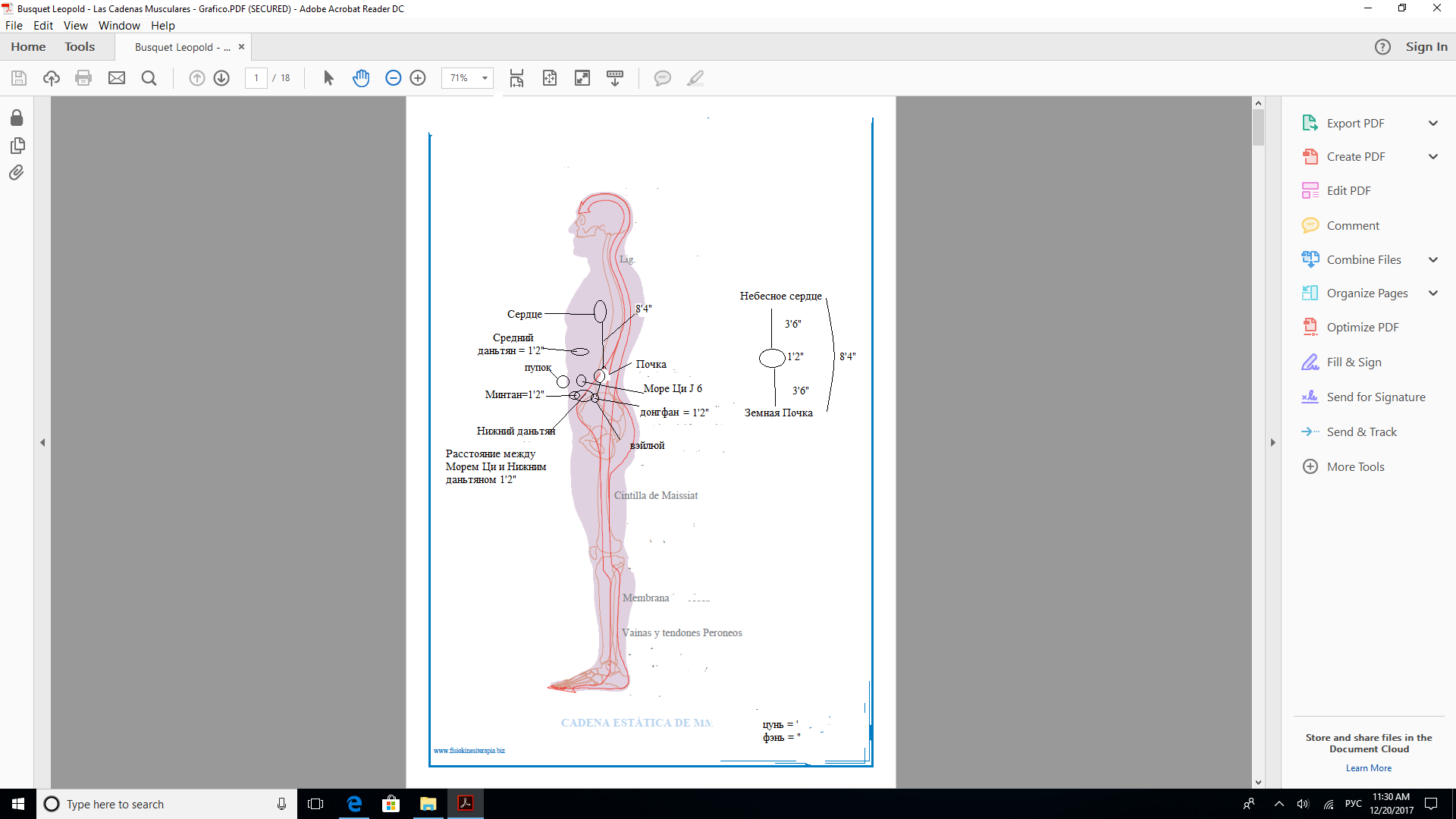
Task: Open Send for Signature tool
Action: coord(1363,397)
